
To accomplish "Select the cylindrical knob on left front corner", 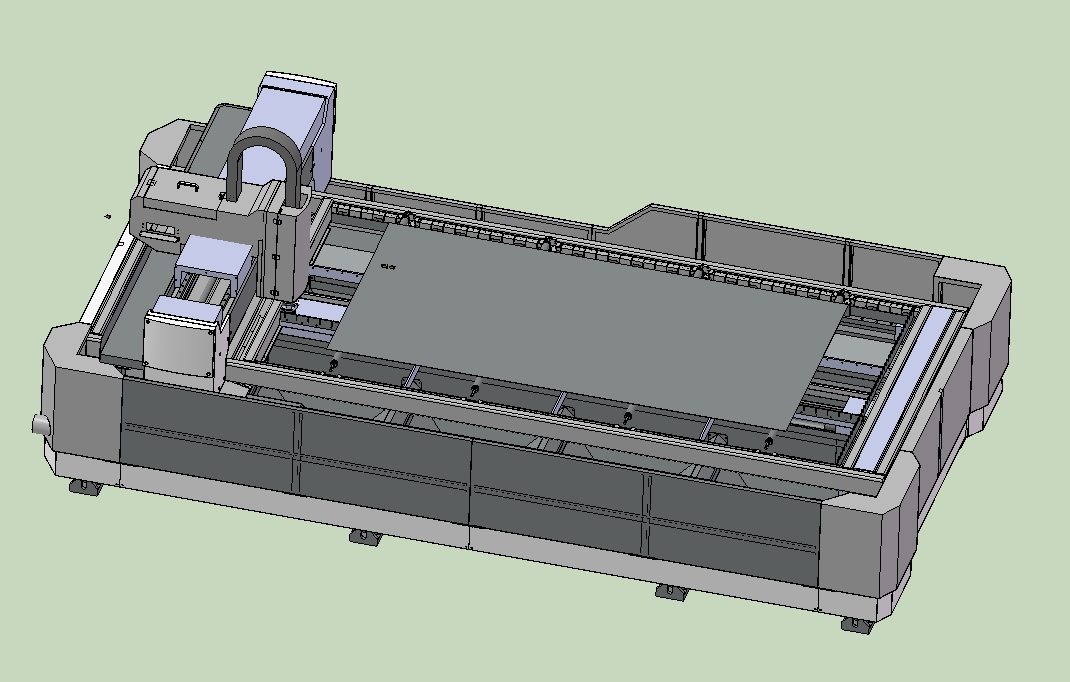I will pyautogui.click(x=40, y=425).
